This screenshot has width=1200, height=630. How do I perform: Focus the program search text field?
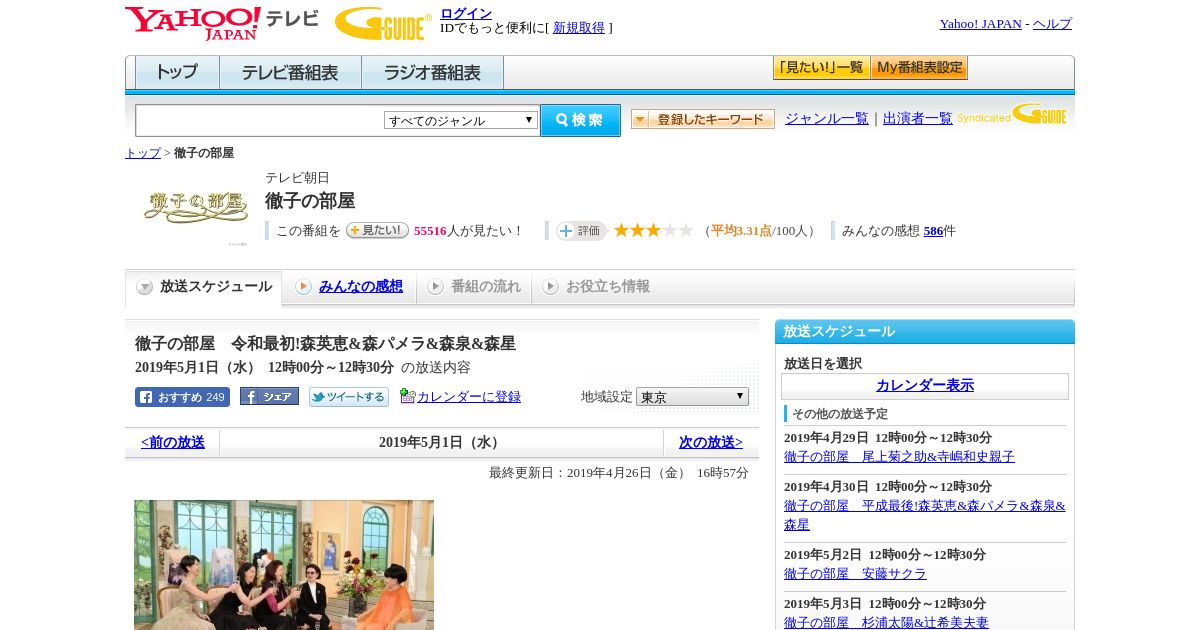click(260, 120)
